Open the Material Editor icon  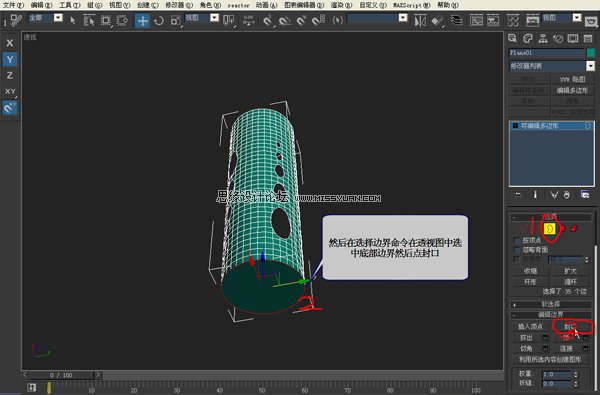coord(513,21)
